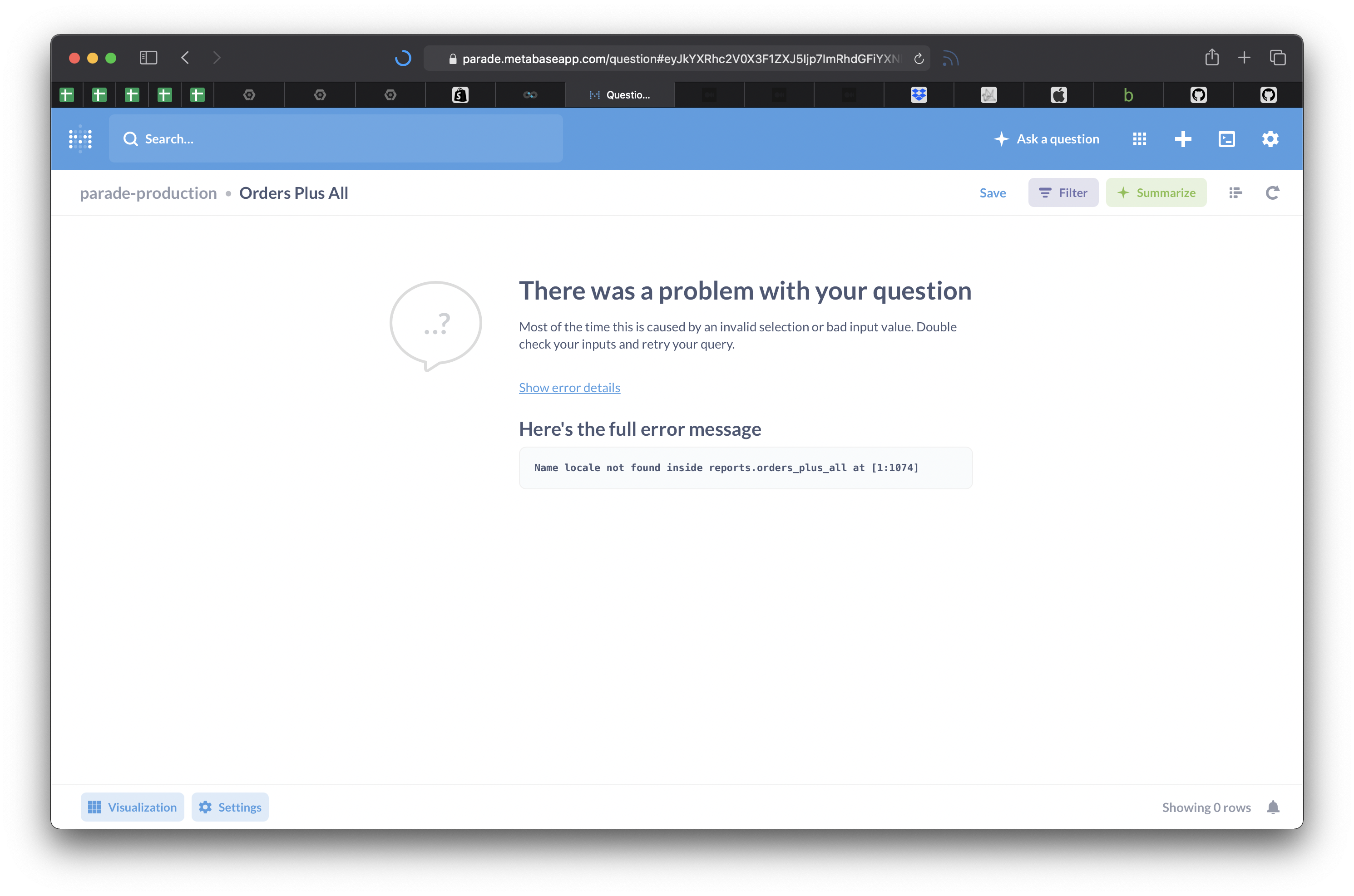1354x896 pixels.
Task: Open the Visualization options
Action: pyautogui.click(x=132, y=807)
